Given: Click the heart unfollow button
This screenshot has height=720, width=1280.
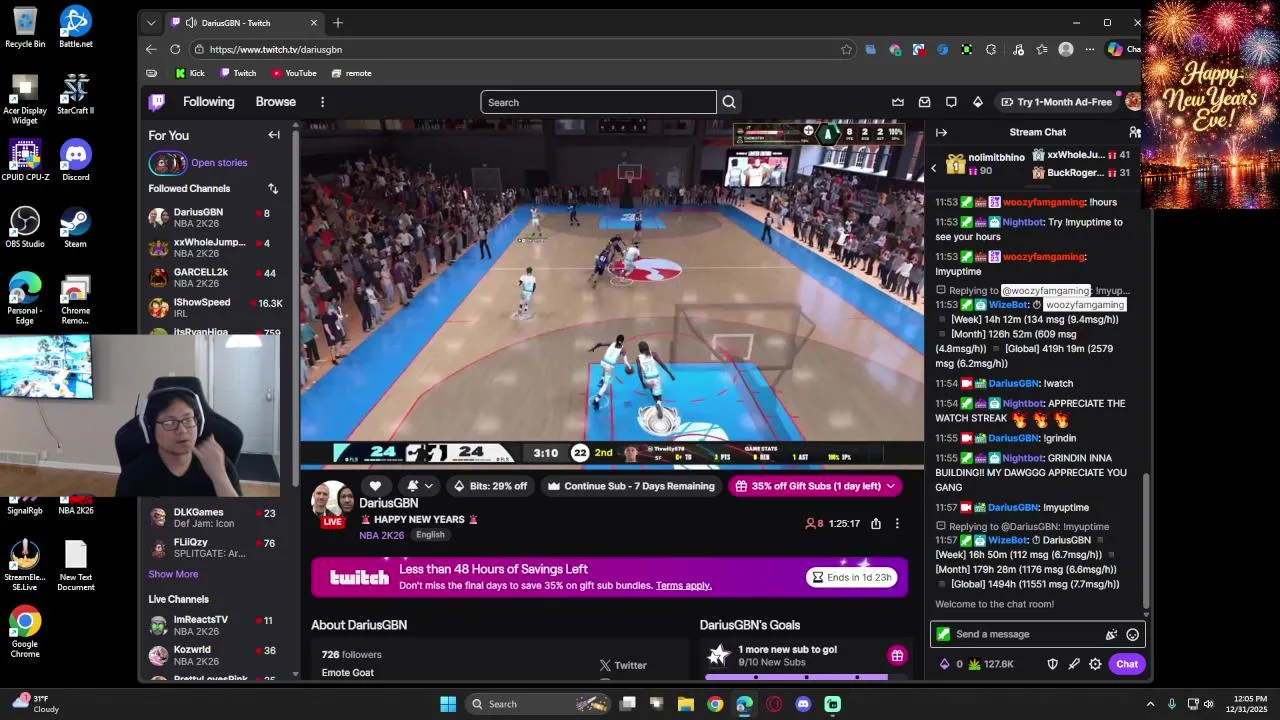Looking at the screenshot, I should coord(375,486).
